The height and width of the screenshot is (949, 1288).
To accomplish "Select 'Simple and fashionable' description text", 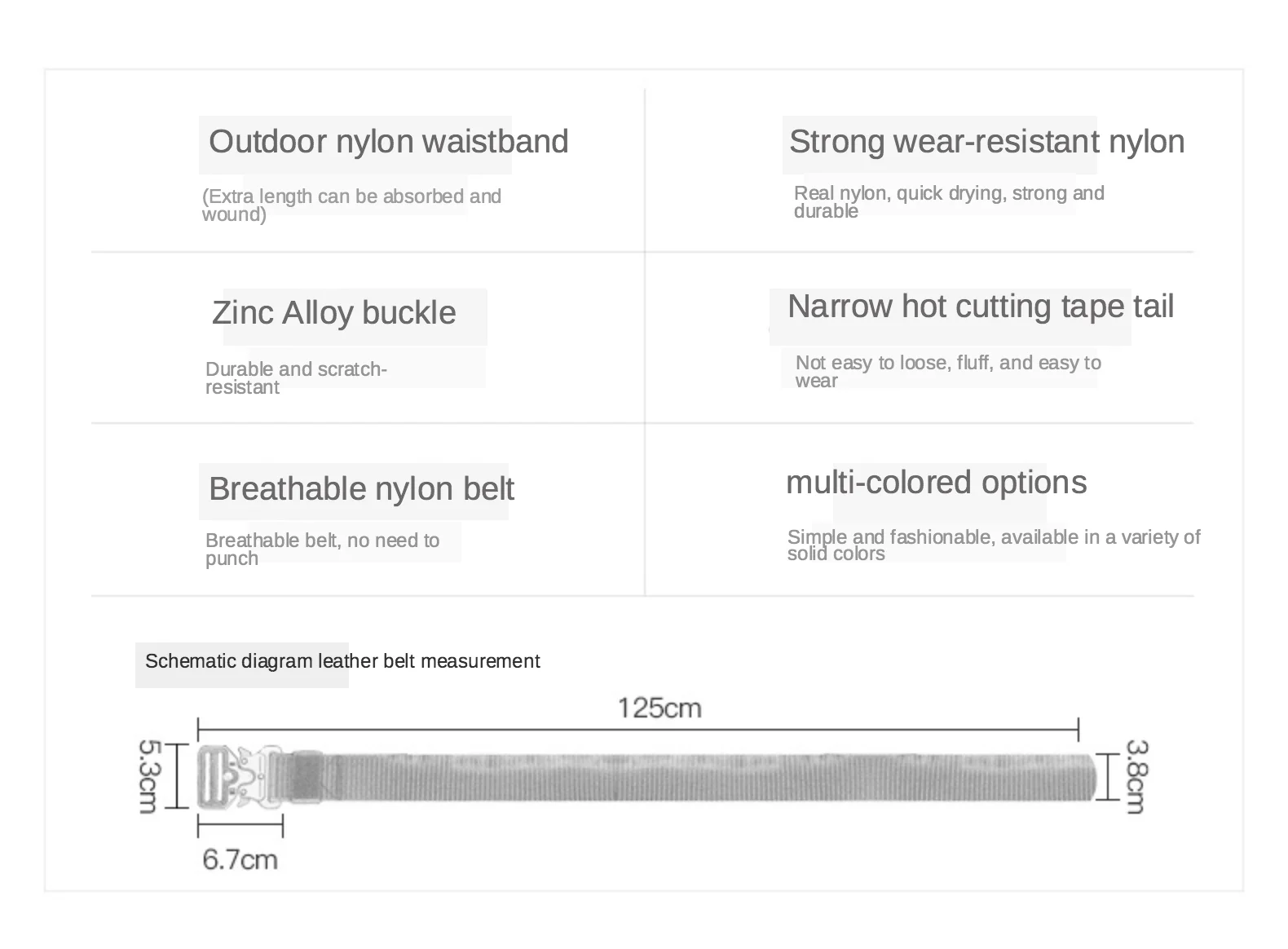I will click(993, 545).
